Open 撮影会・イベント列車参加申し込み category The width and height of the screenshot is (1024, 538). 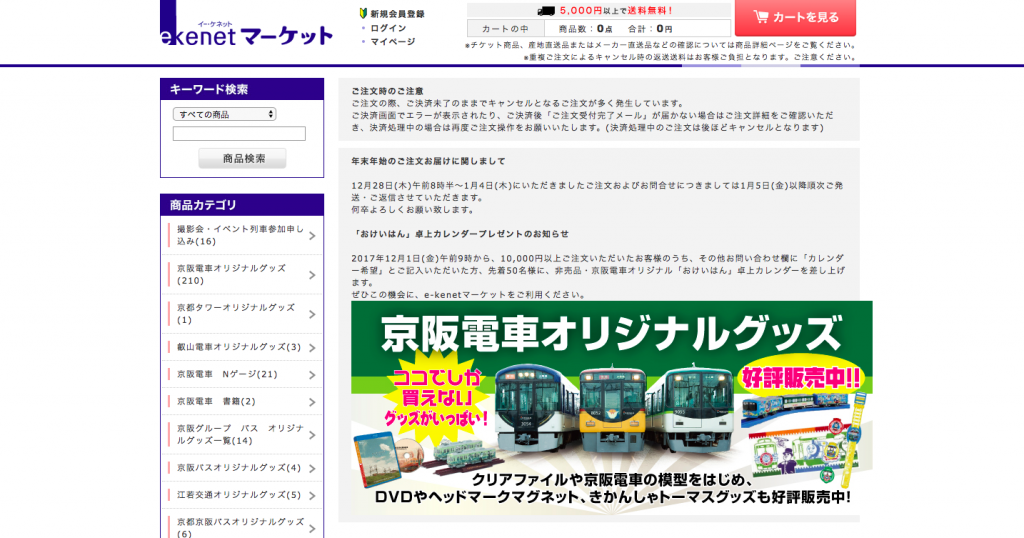pyautogui.click(x=237, y=235)
